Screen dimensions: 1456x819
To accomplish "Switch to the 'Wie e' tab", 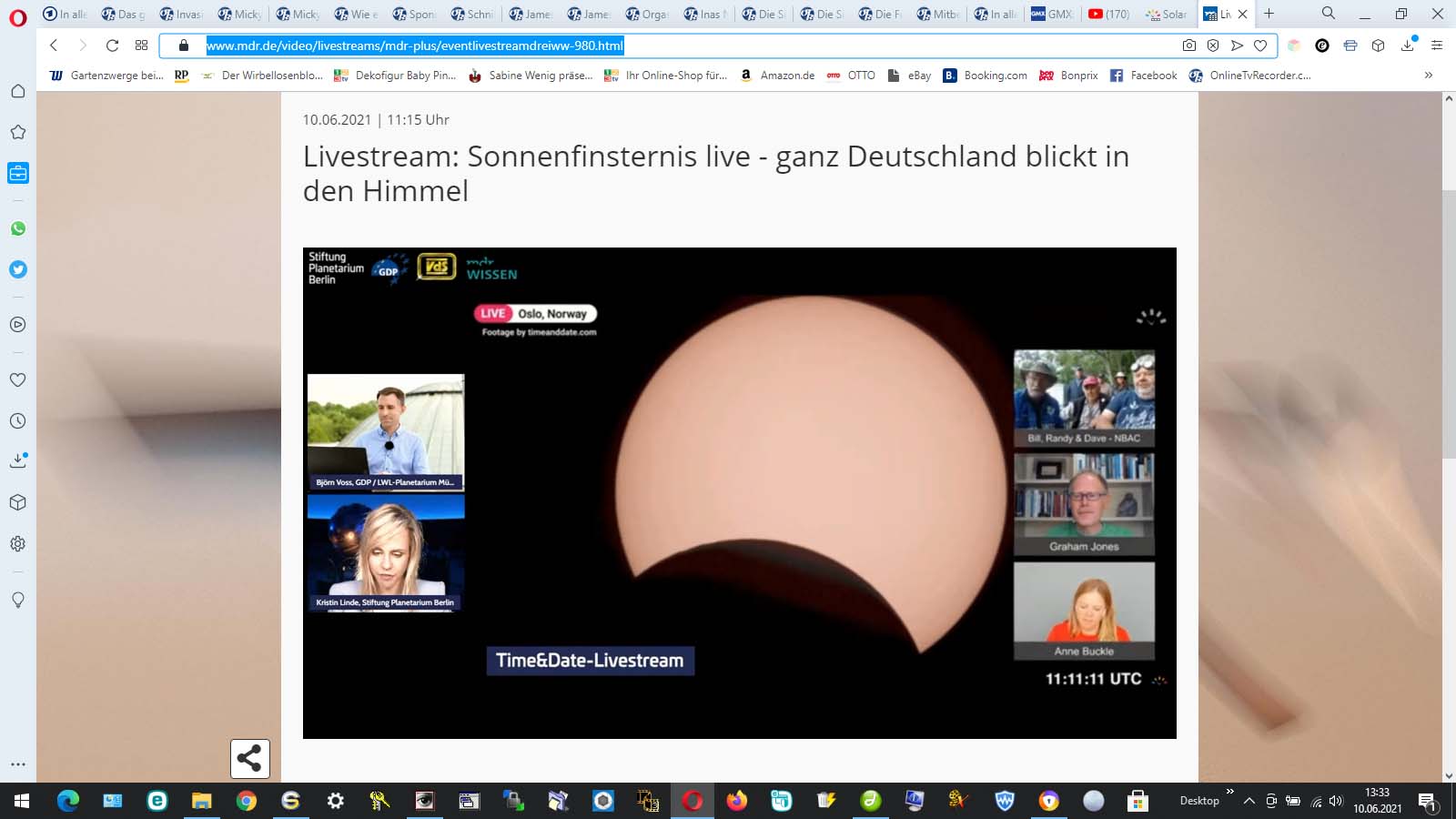I will click(356, 14).
